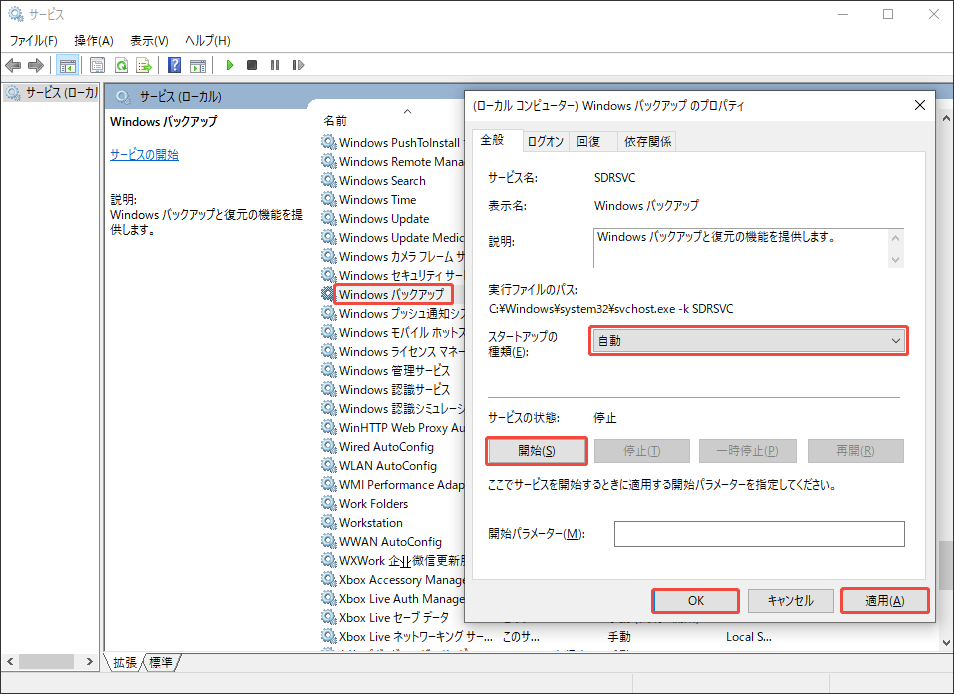954x694 pixels.
Task: Select the WMI Performance Adapter row
Action: [x=393, y=484]
